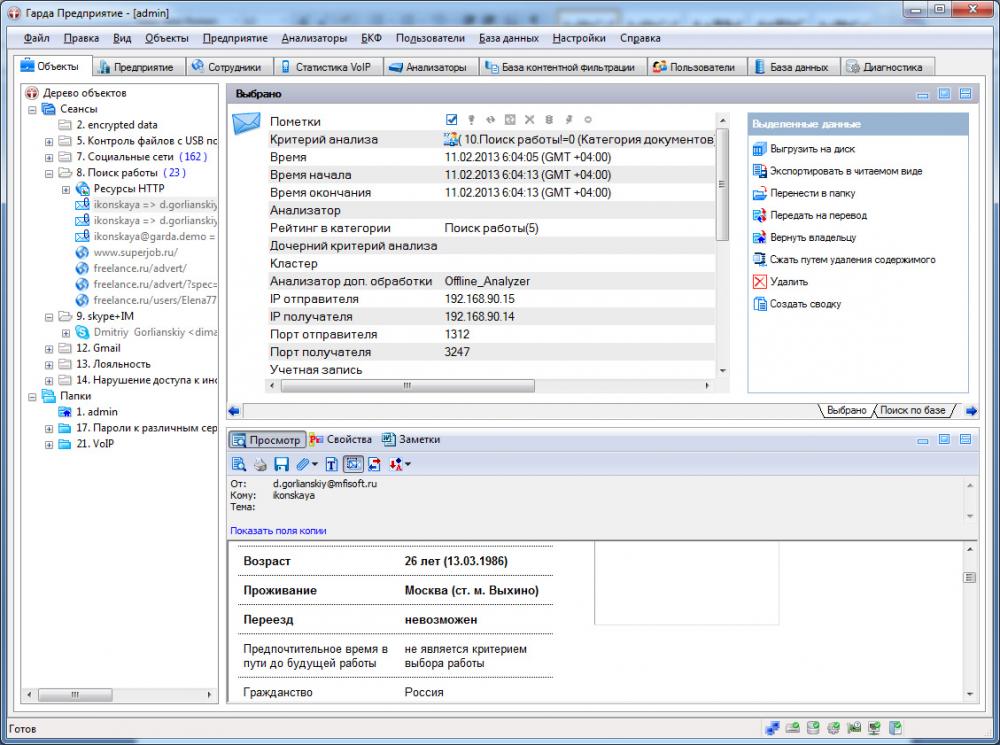Open the Анализаторы menu
The image size is (1000, 745).
pos(314,38)
